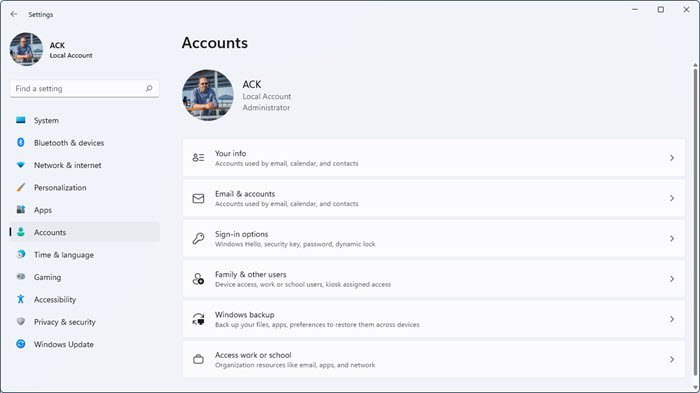Open the Family & other users row title
Viewport: 700px width, 393px height.
[250, 274]
